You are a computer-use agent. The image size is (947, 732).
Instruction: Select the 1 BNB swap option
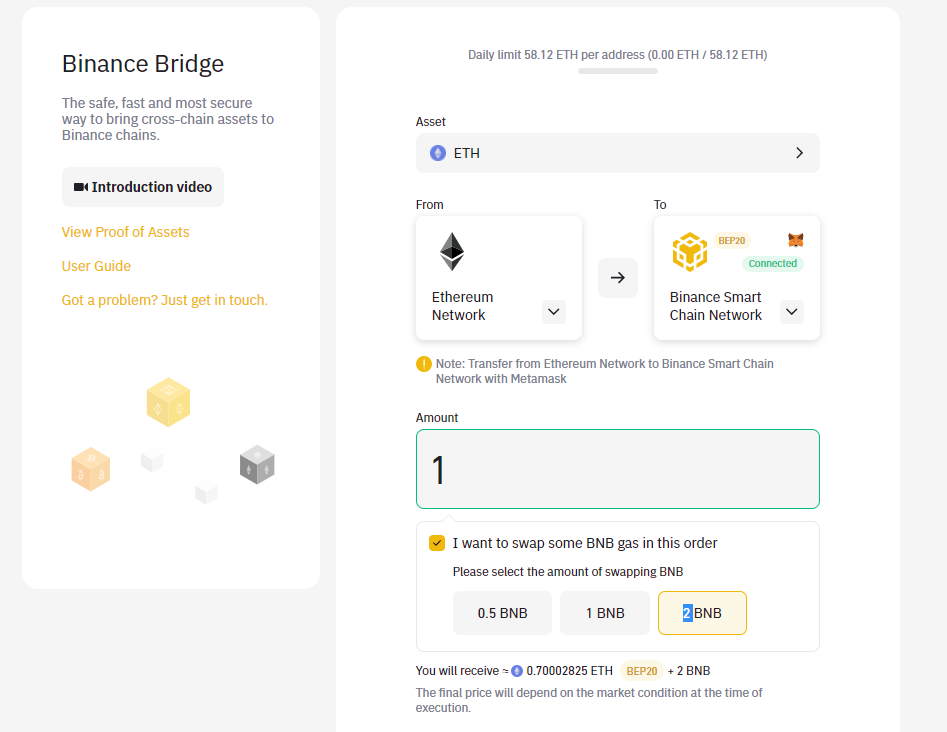point(604,613)
